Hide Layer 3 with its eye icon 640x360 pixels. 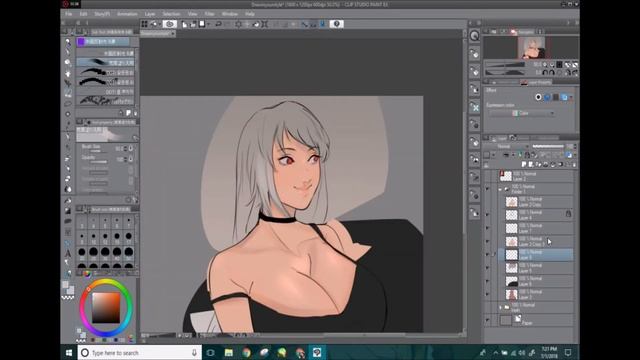pyautogui.click(x=487, y=294)
